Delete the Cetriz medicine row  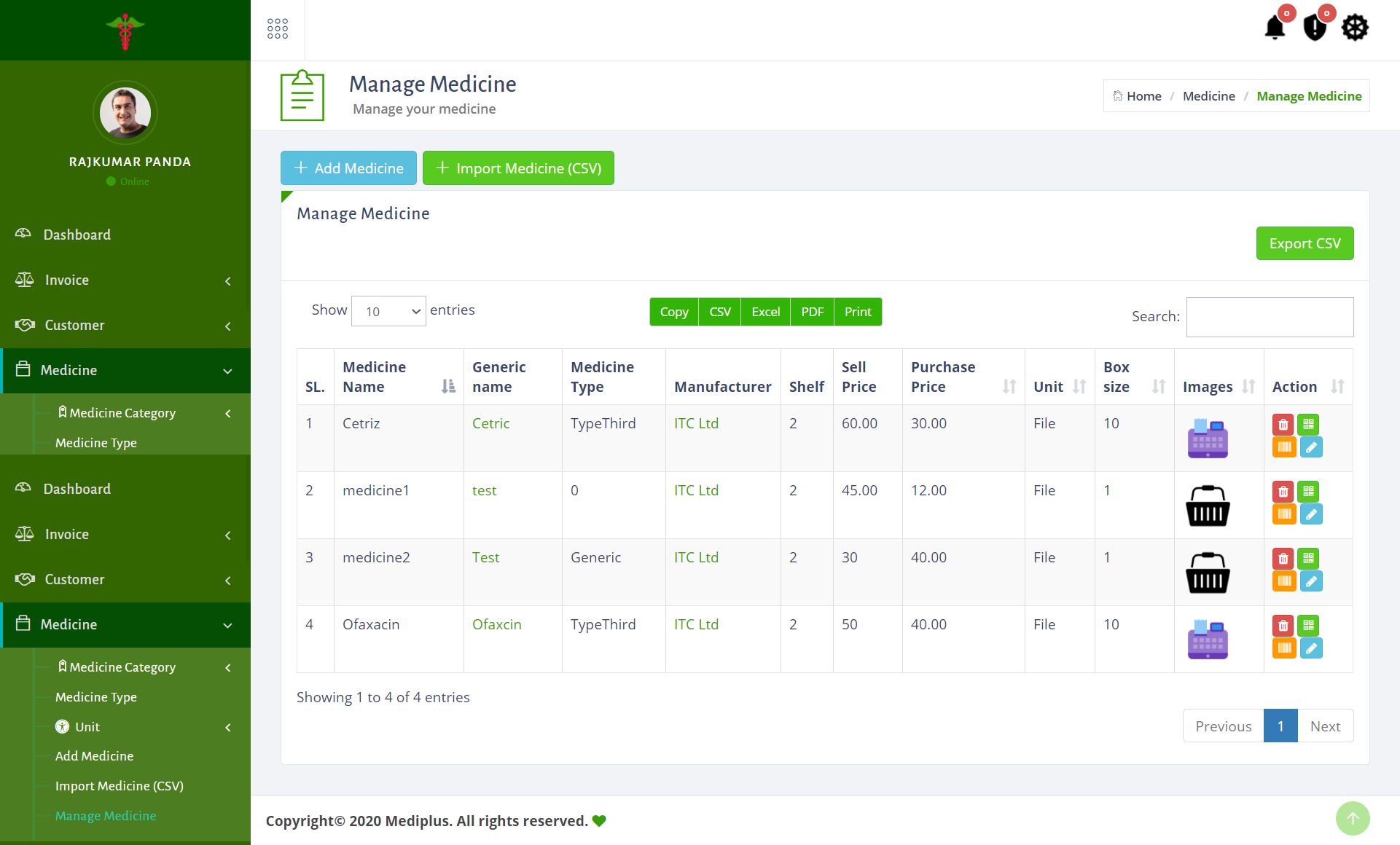pos(1283,424)
